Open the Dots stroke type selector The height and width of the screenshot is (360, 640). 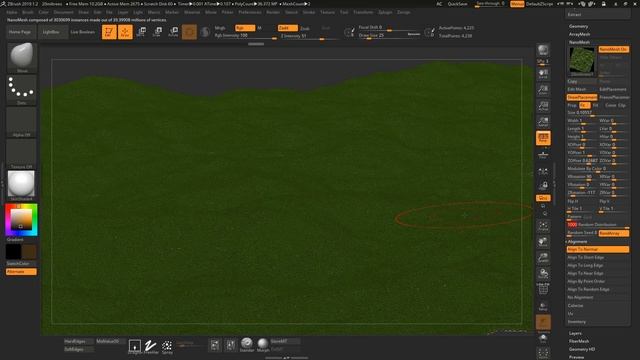pyautogui.click(x=22, y=90)
